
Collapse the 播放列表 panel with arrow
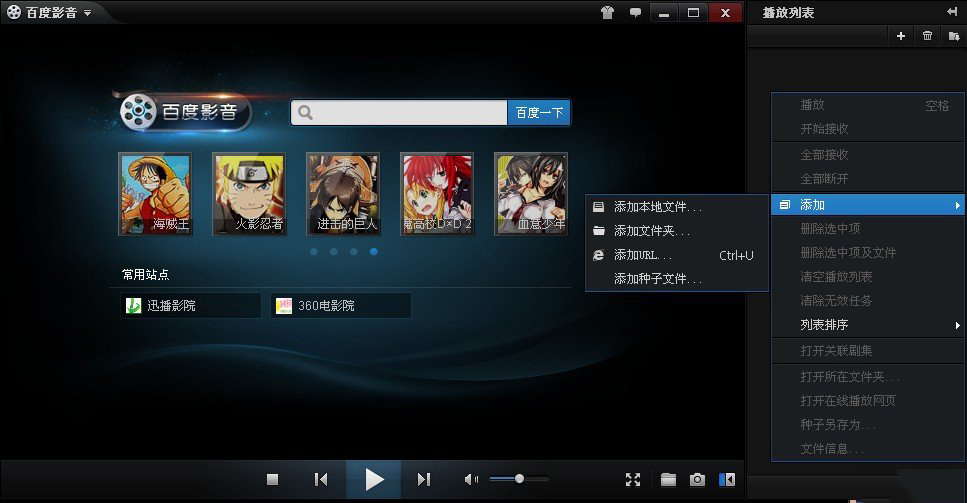pos(951,12)
